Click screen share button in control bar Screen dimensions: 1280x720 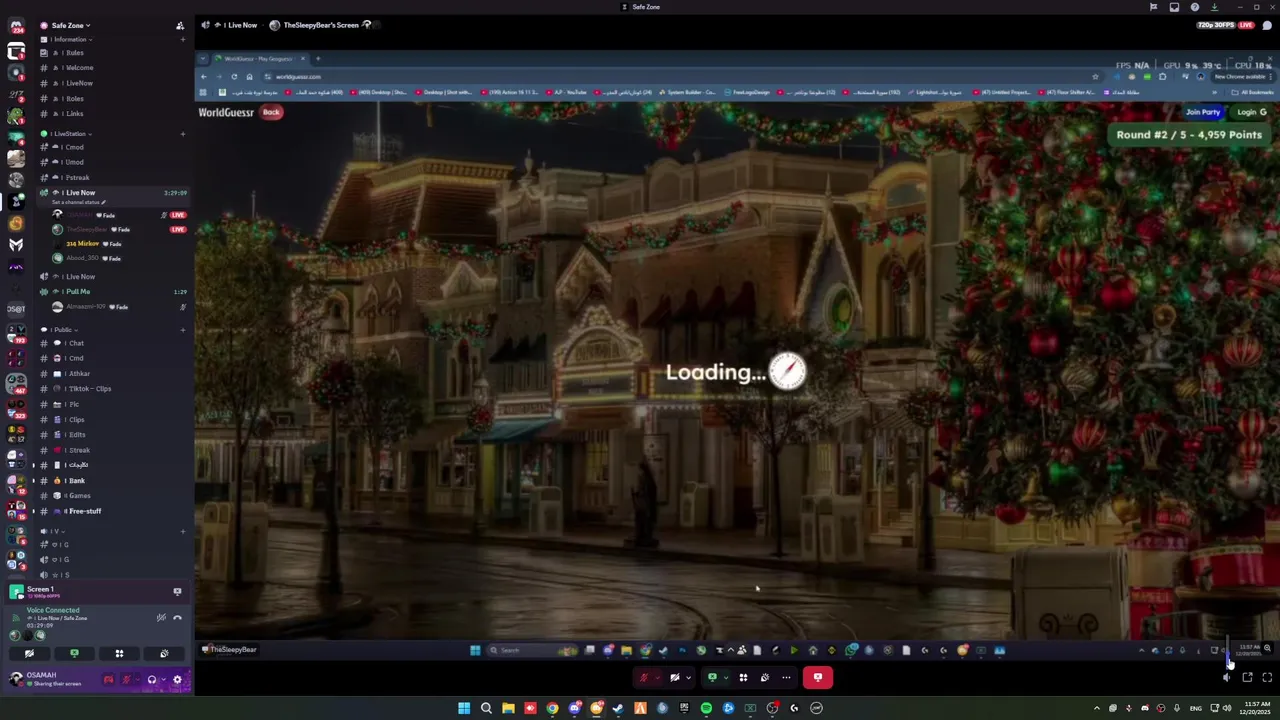[x=712, y=678]
